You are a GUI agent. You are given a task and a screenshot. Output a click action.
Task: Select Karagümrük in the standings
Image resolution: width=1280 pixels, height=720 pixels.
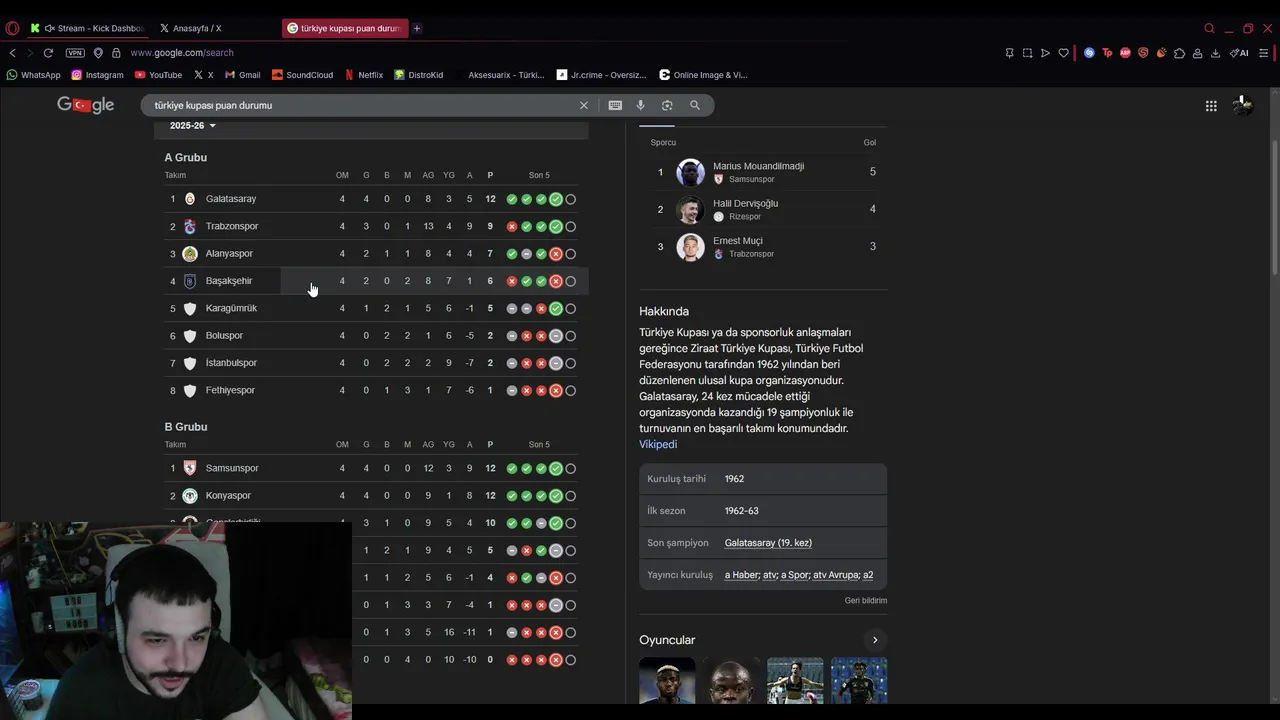click(231, 308)
